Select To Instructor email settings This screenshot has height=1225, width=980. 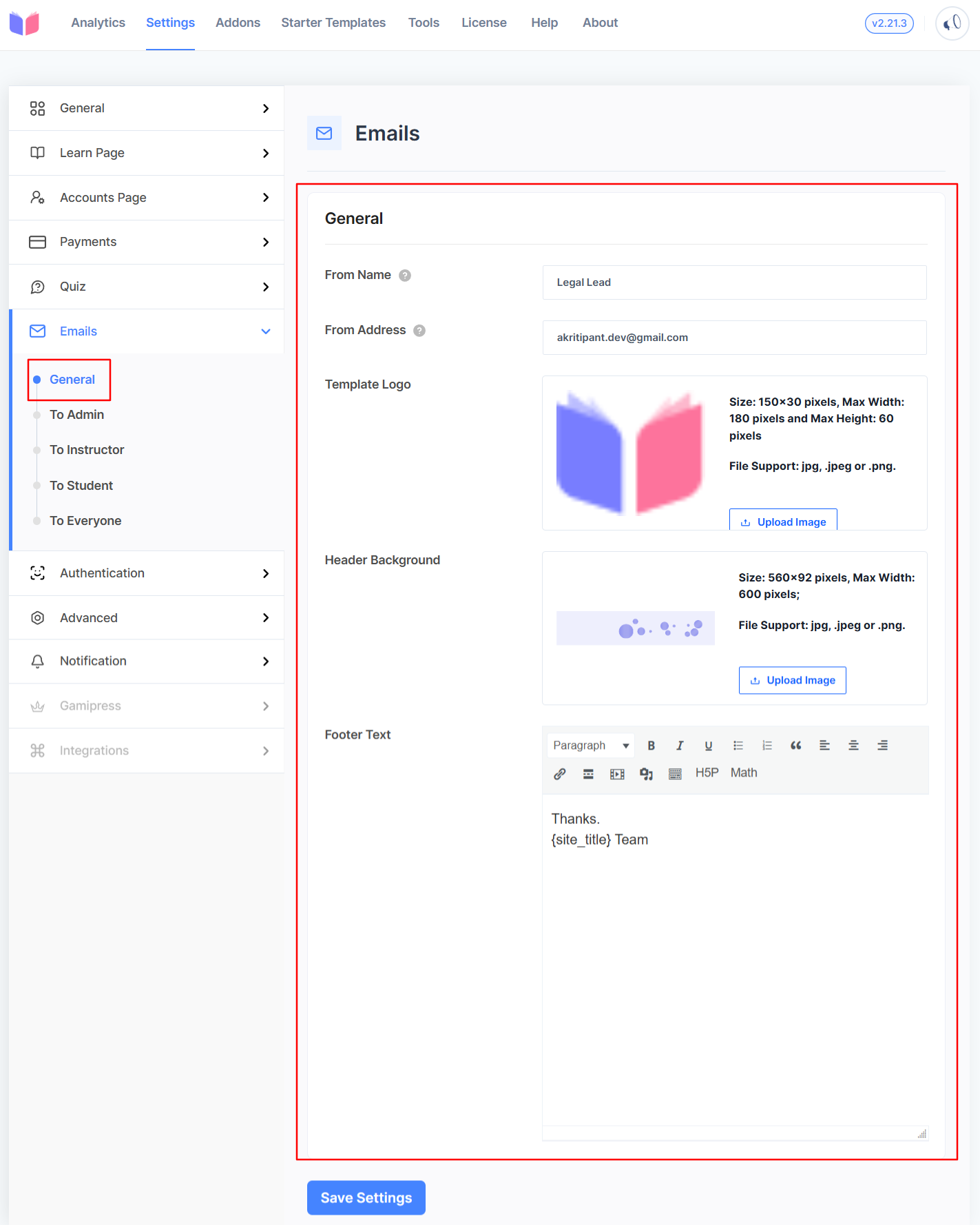(87, 450)
